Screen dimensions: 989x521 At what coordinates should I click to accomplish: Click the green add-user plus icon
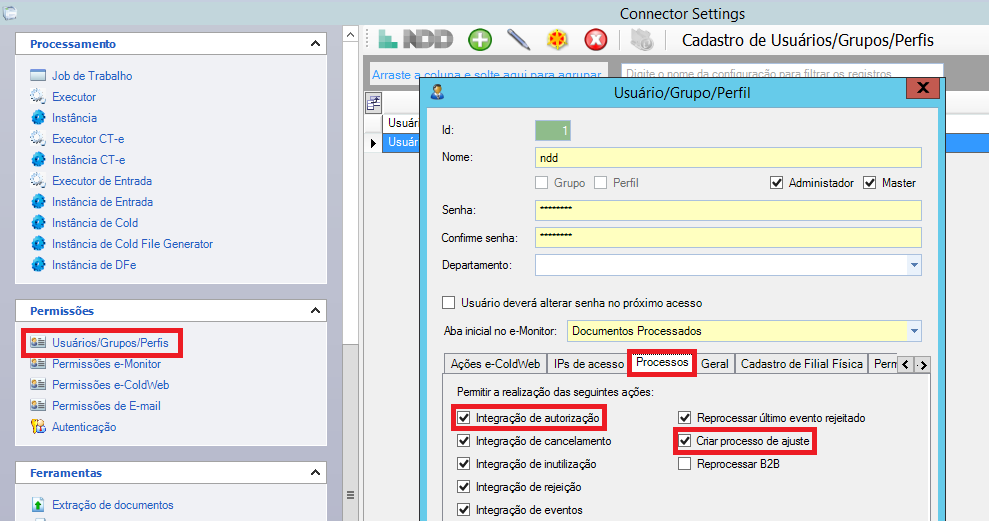pyautogui.click(x=480, y=40)
